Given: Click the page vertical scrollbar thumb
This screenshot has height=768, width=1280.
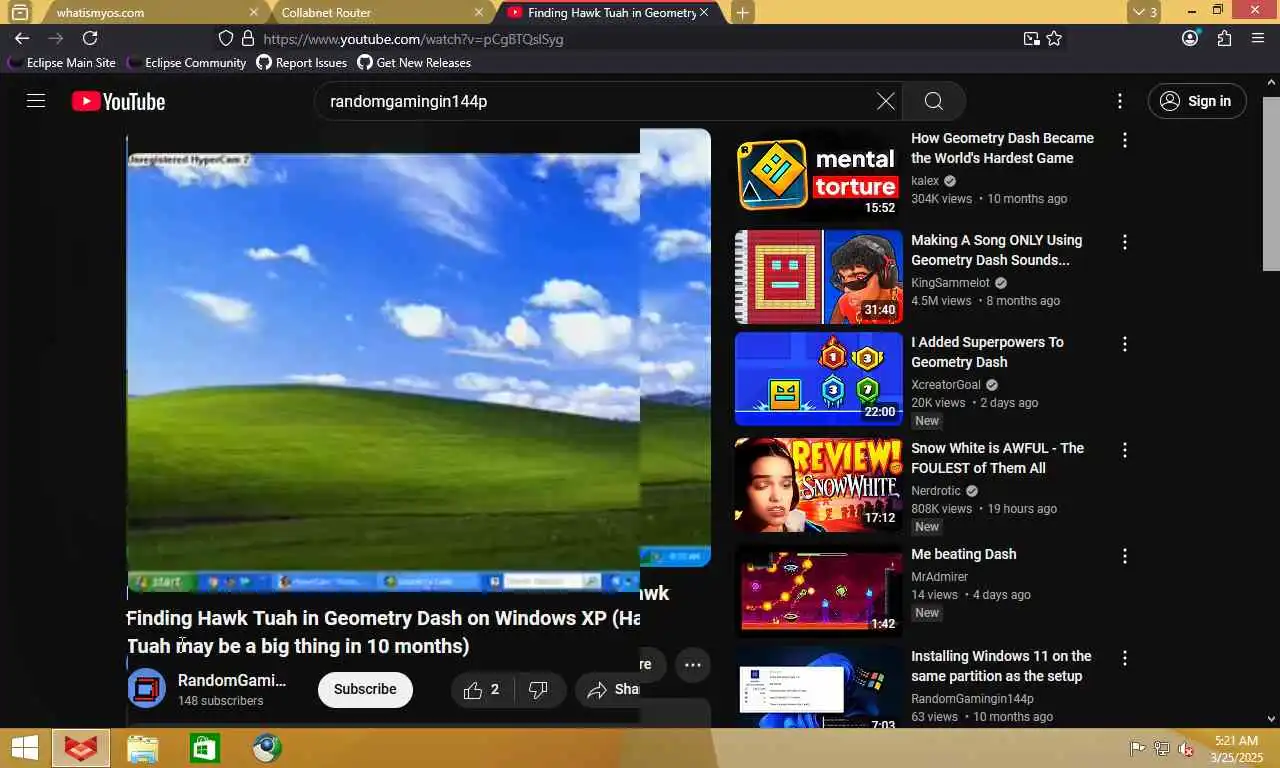Looking at the screenshot, I should click(1271, 183).
